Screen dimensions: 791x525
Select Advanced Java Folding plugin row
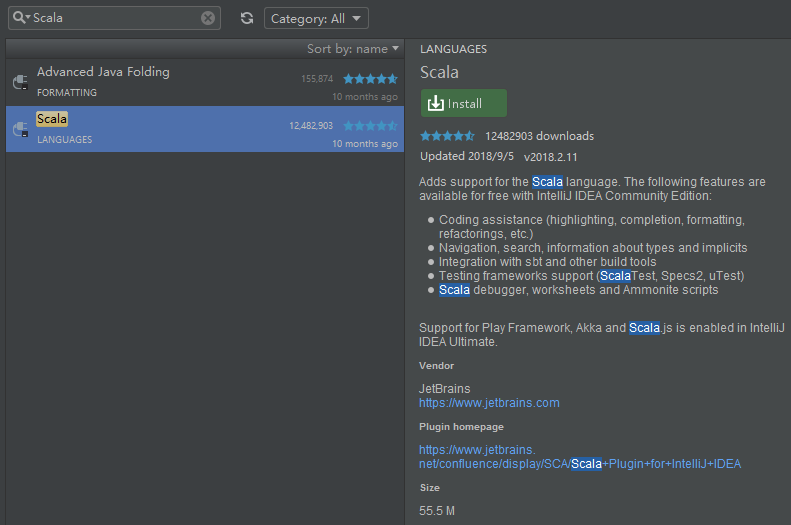[x=205, y=82]
